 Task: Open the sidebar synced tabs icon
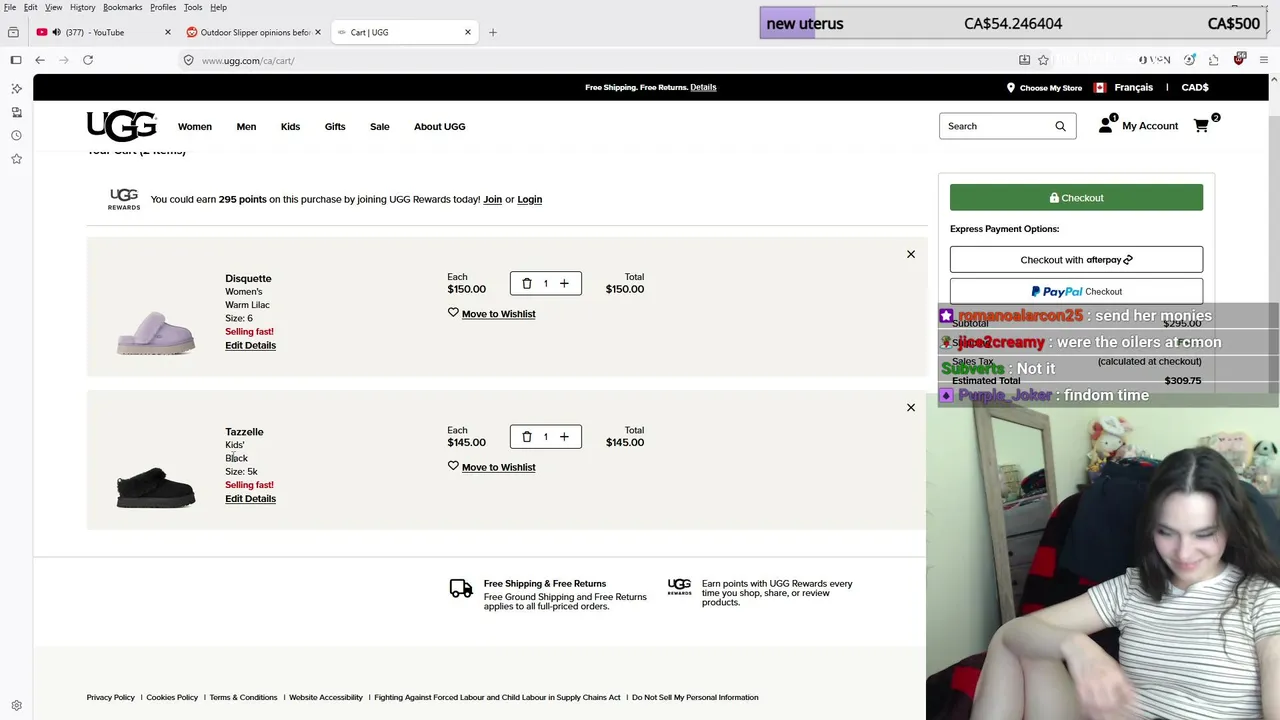pyautogui.click(x=16, y=112)
